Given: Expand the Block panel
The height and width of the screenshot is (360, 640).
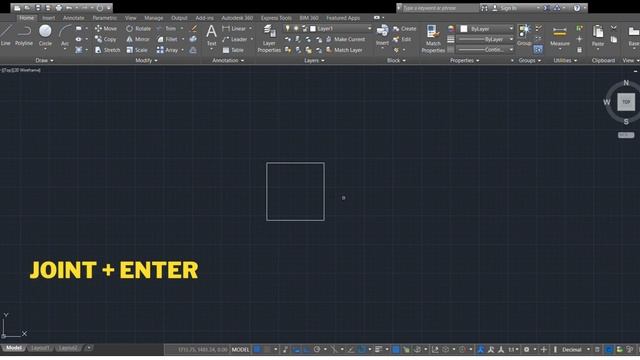Looking at the screenshot, I should (x=396, y=60).
